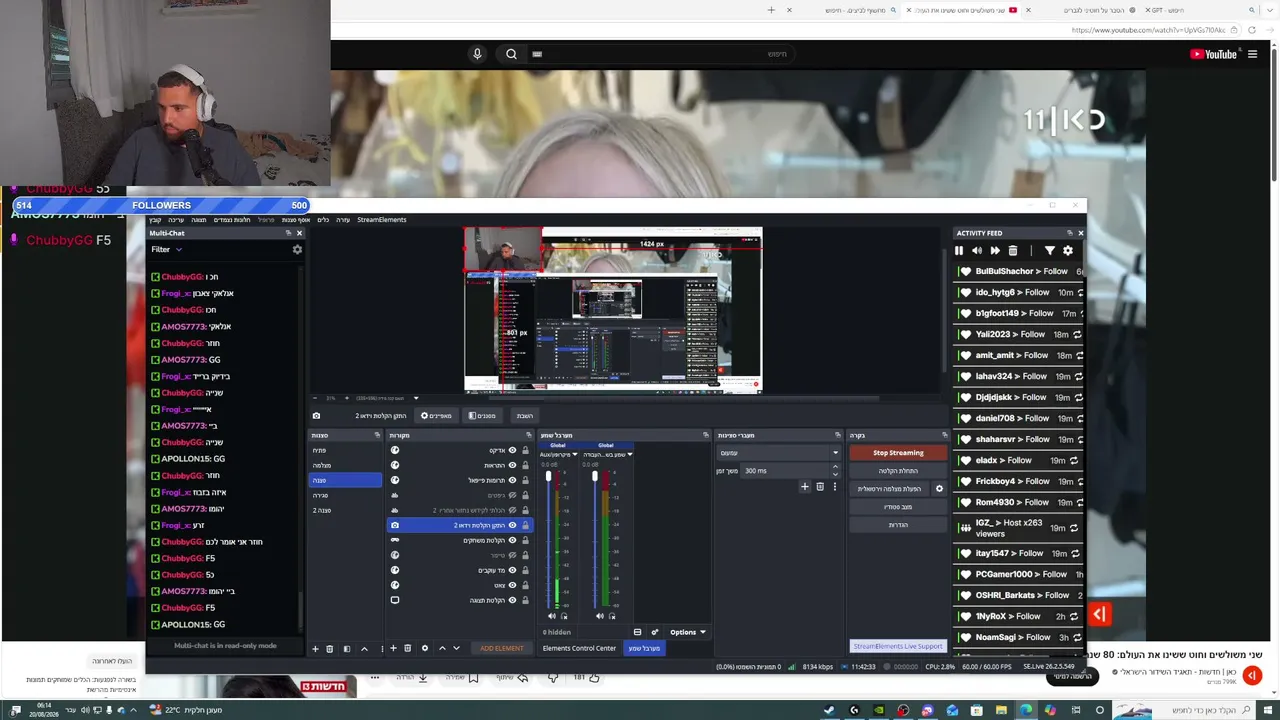Open the scene transition type dropdown
Image resolution: width=1280 pixels, height=720 pixels.
click(778, 453)
